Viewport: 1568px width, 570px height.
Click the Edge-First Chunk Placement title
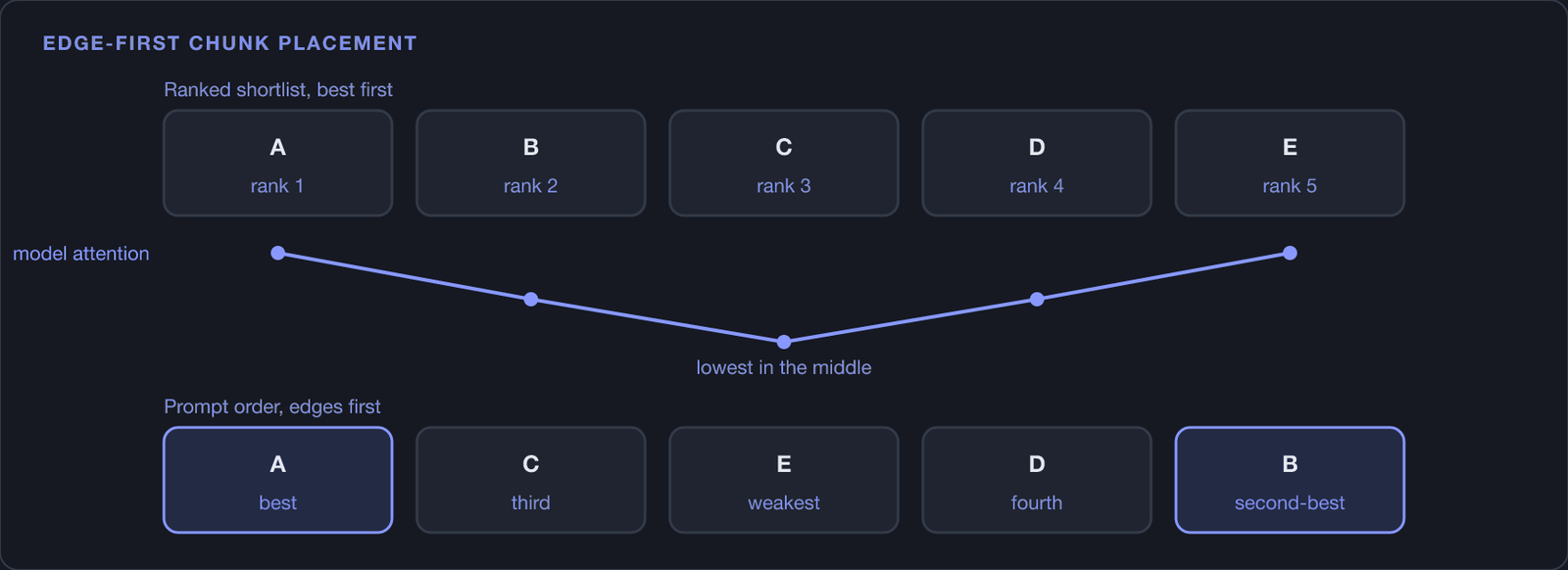click(x=230, y=43)
